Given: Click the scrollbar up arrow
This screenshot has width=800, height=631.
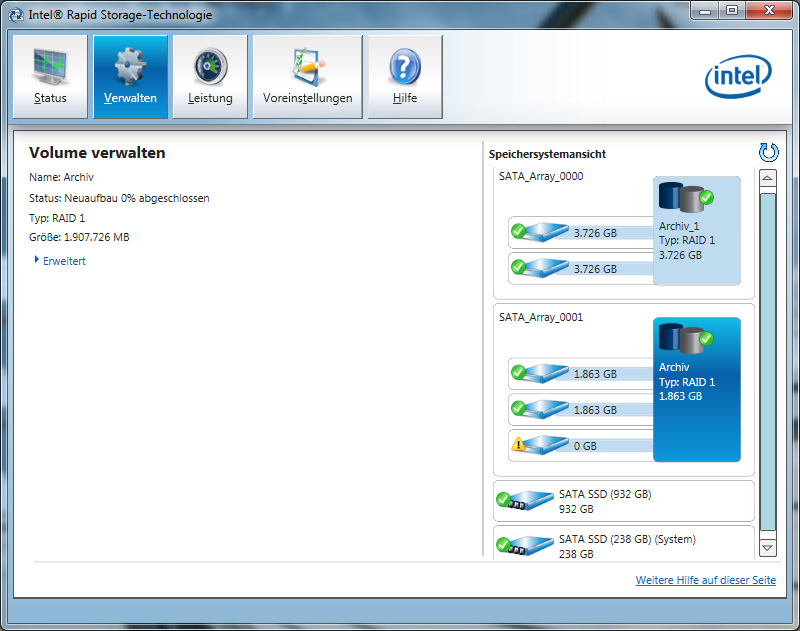Looking at the screenshot, I should [768, 178].
